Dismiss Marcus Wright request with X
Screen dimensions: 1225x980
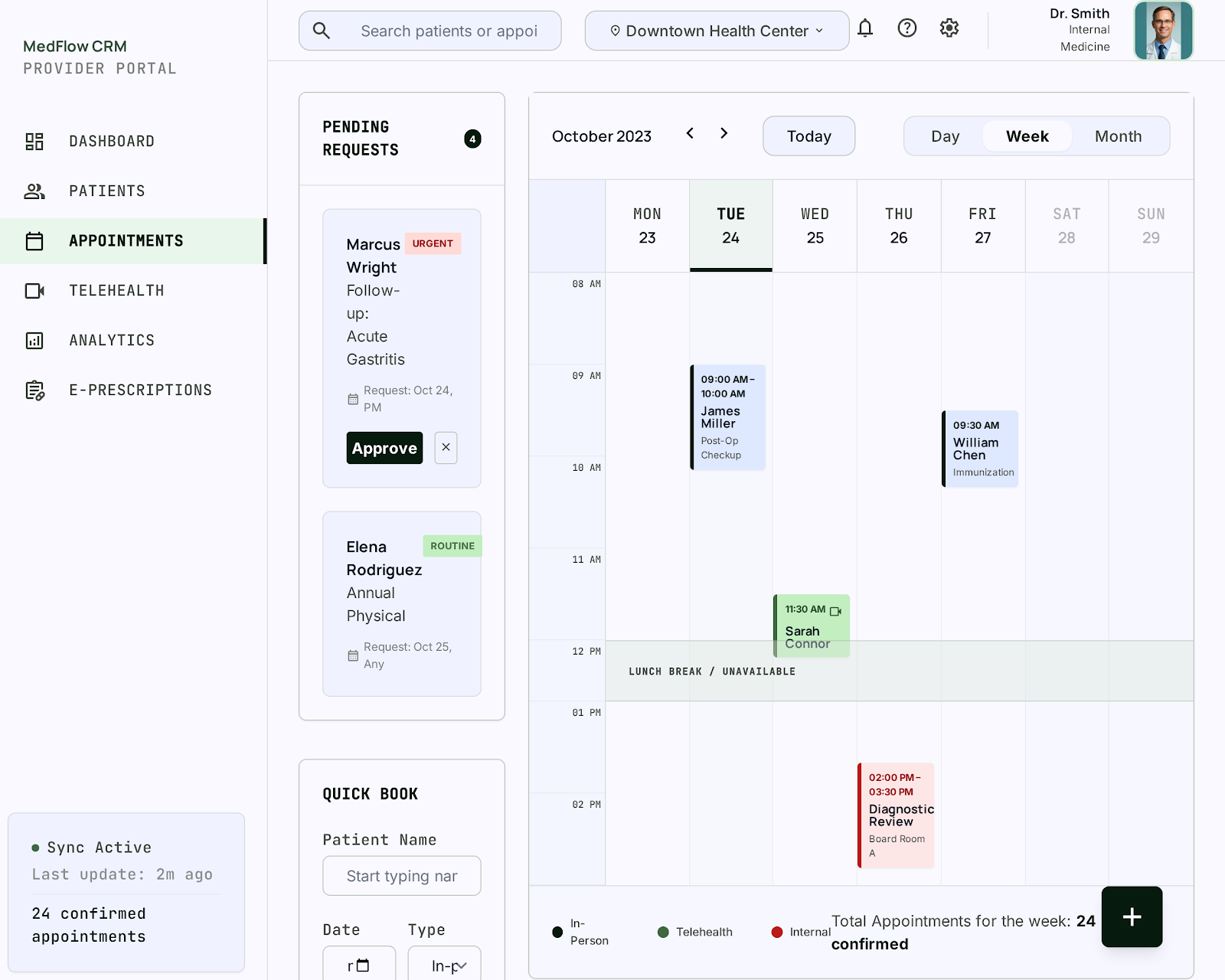[446, 448]
